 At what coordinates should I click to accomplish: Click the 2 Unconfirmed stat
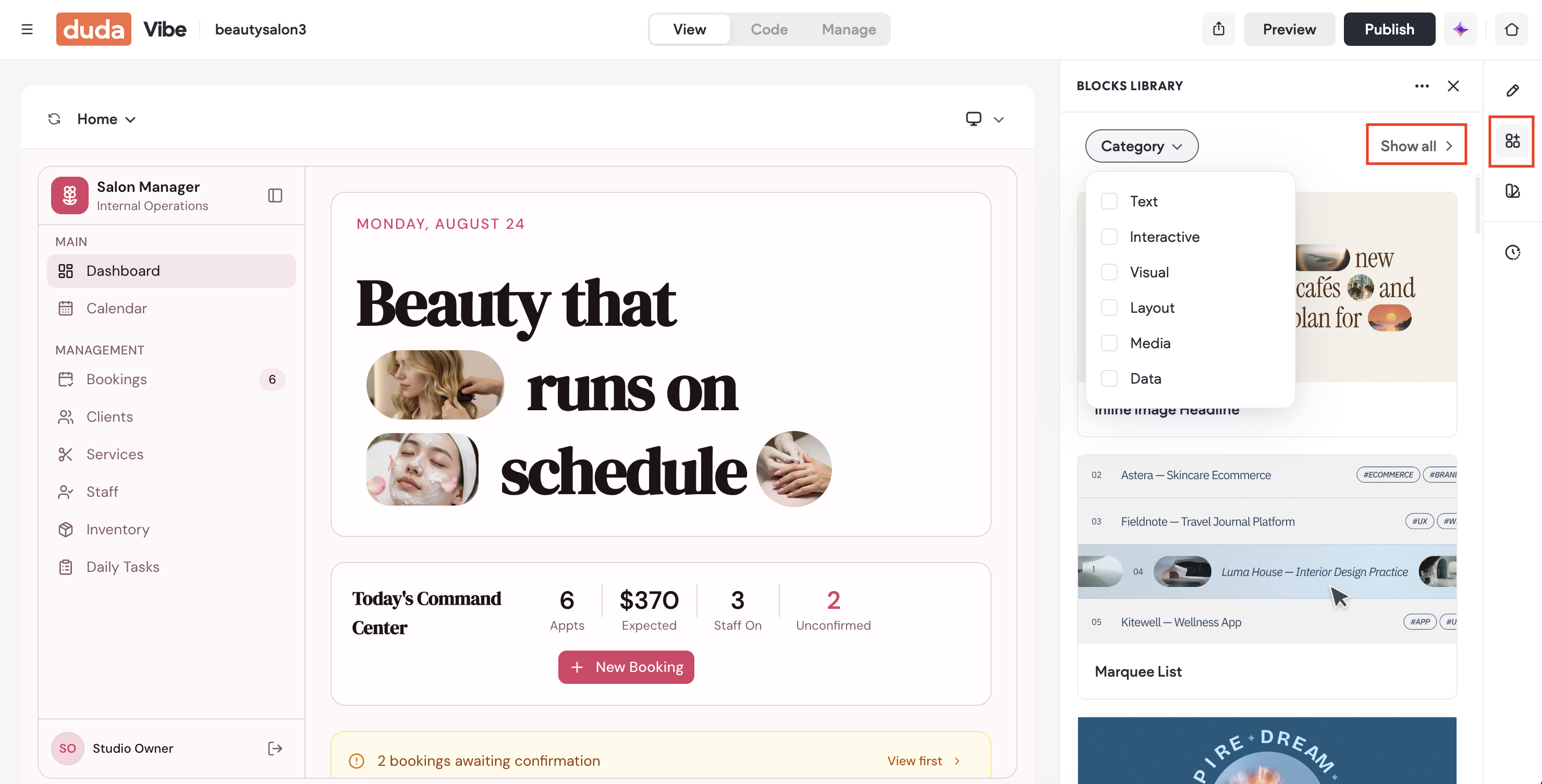(833, 609)
